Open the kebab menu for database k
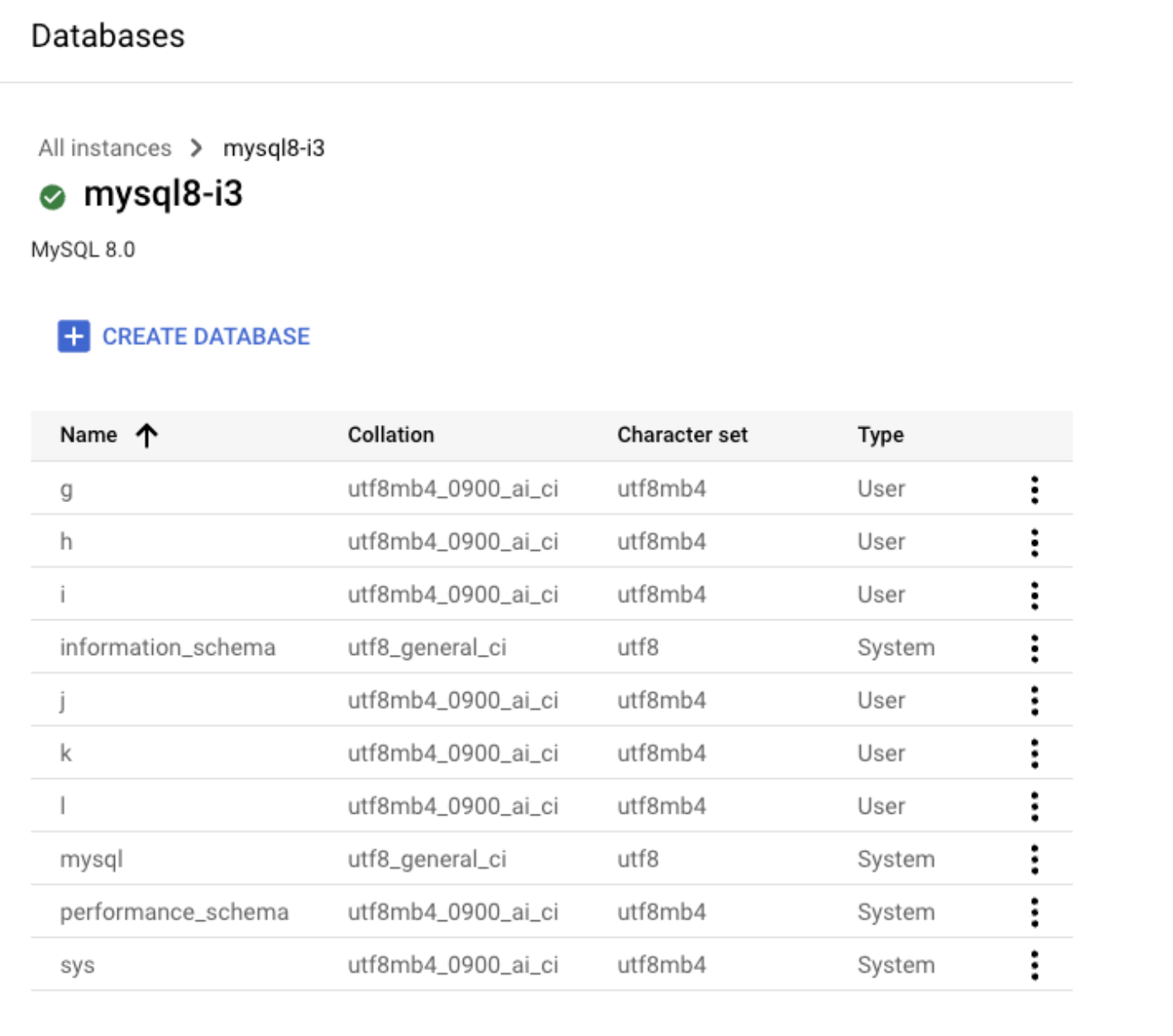 [x=1034, y=754]
